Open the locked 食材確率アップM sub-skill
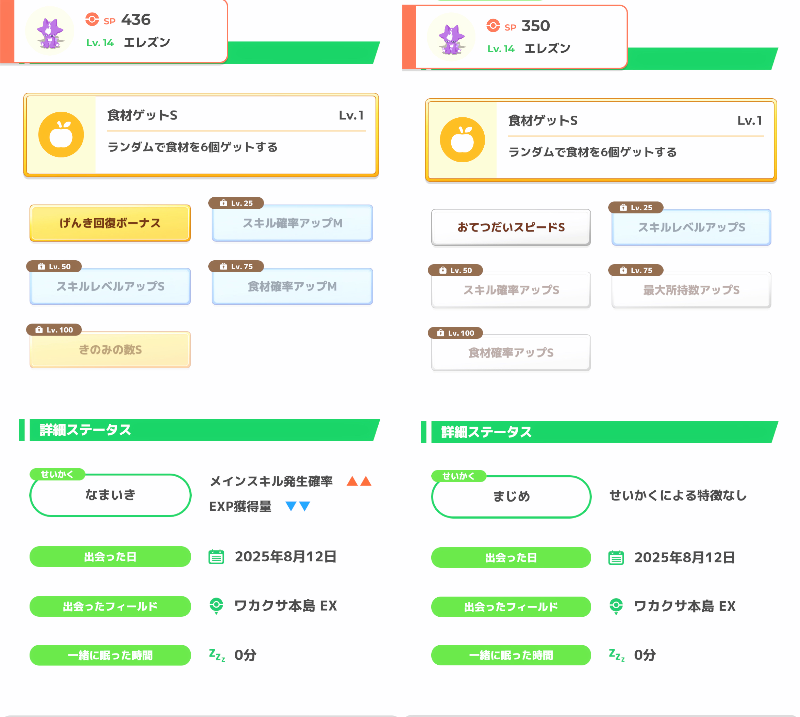 pyautogui.click(x=292, y=287)
